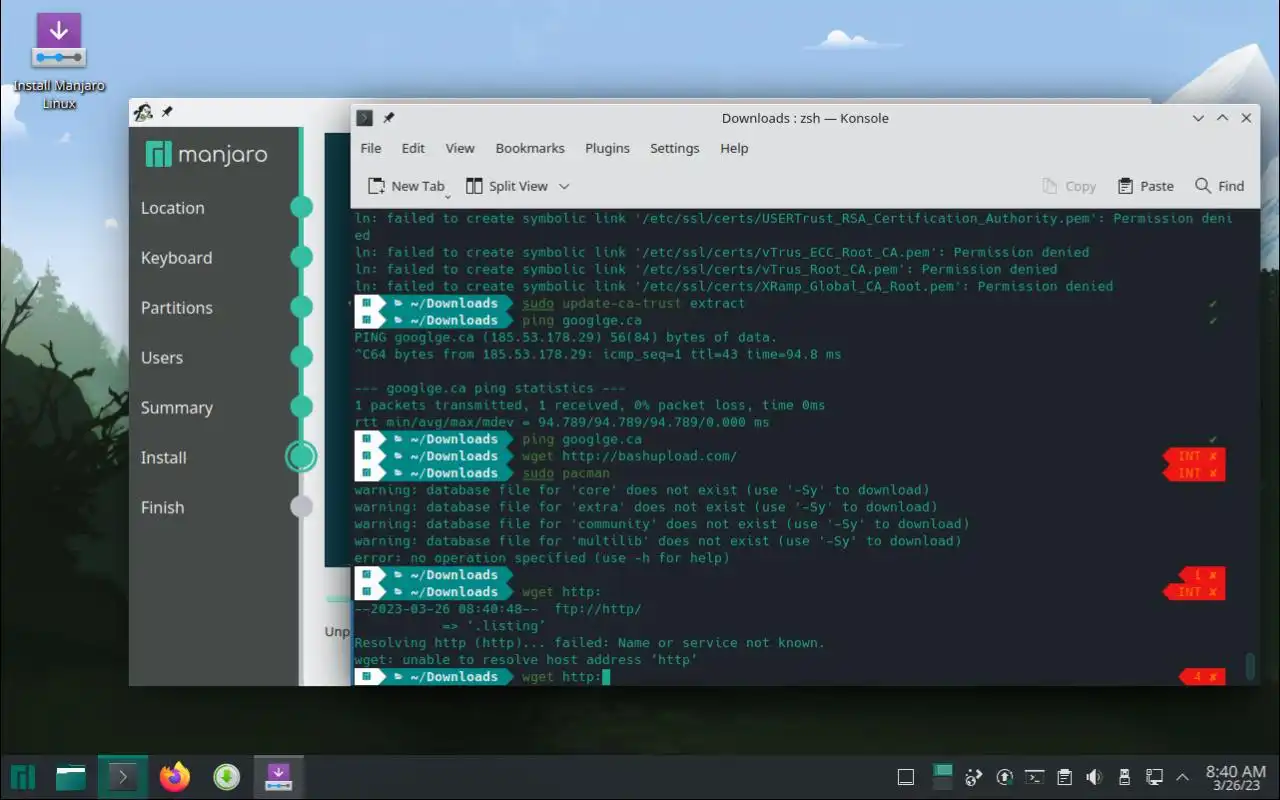1280x800 pixels.
Task: Open the audio volume tray icon
Action: pos(1095,777)
